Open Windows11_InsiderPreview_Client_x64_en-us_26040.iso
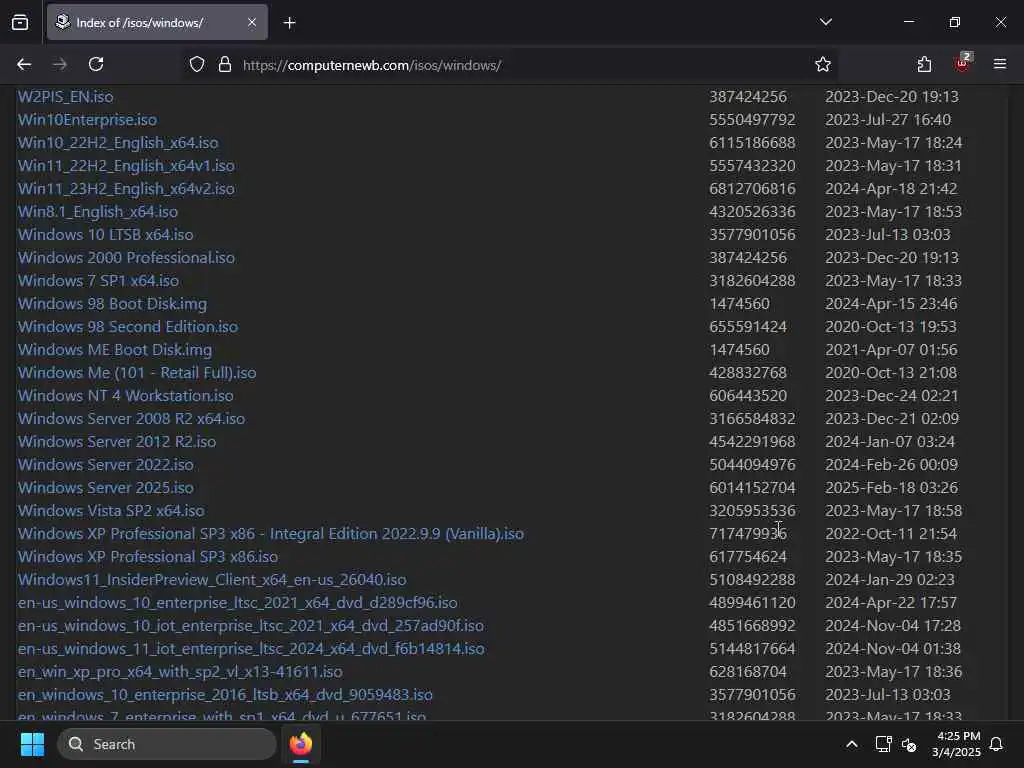Viewport: 1024px width, 768px height. [x=212, y=579]
